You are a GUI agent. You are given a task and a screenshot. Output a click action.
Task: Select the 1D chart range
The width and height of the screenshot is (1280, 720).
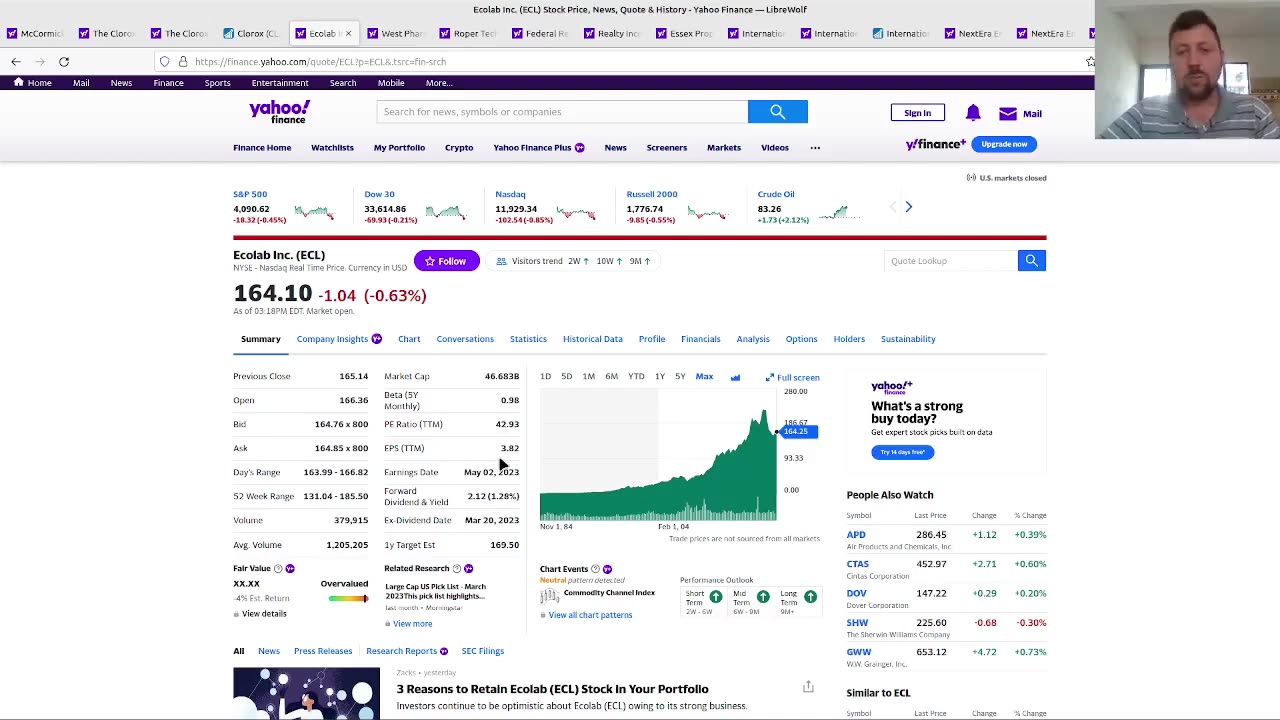545,377
